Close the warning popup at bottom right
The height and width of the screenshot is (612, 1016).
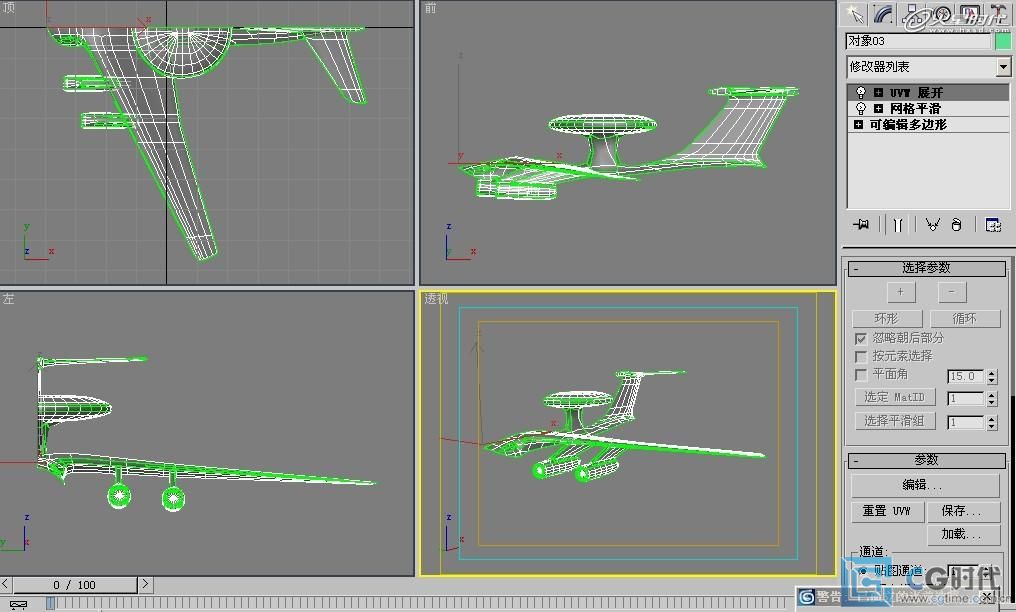987,596
